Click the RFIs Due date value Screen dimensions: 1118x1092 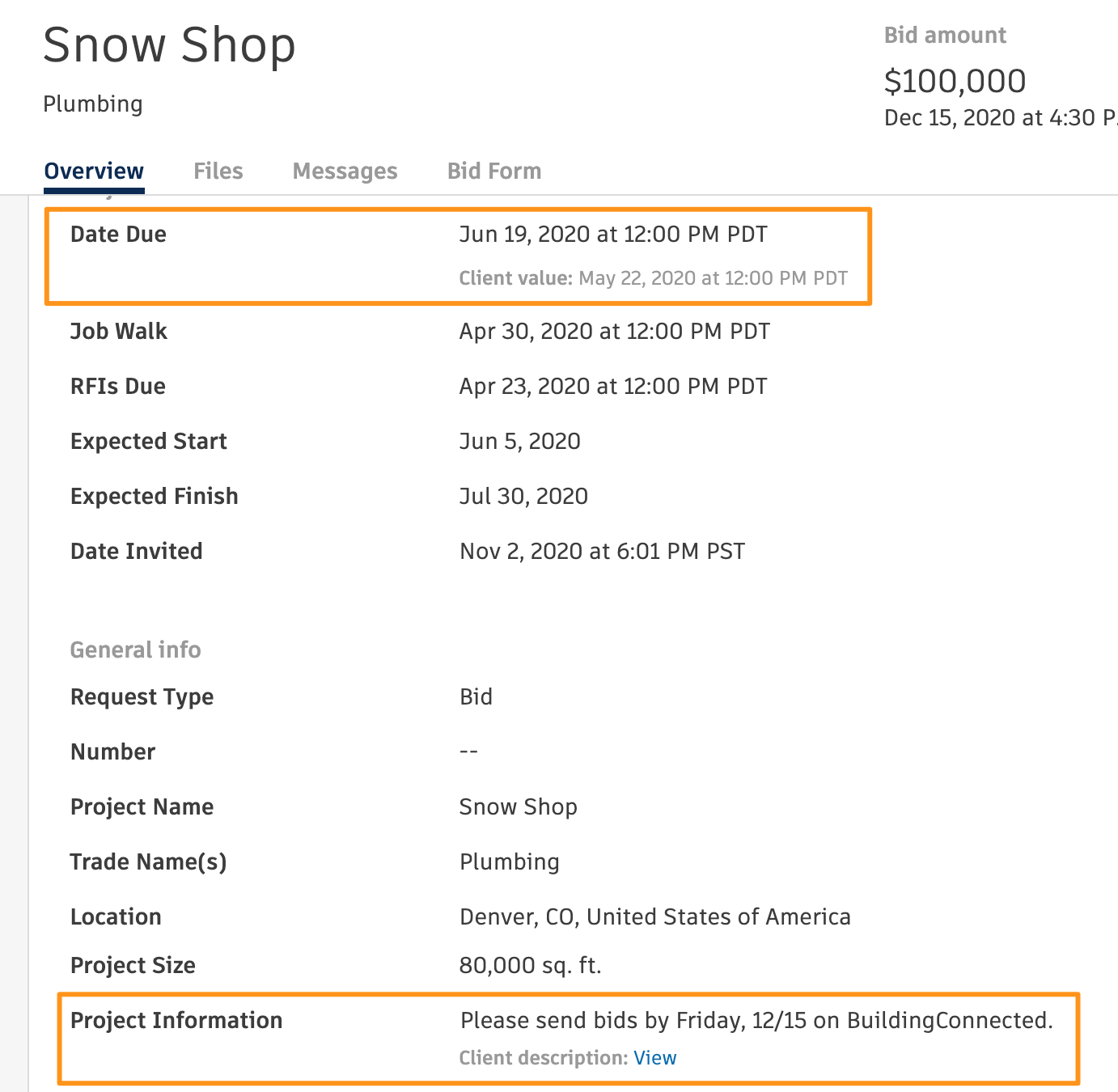click(x=612, y=387)
